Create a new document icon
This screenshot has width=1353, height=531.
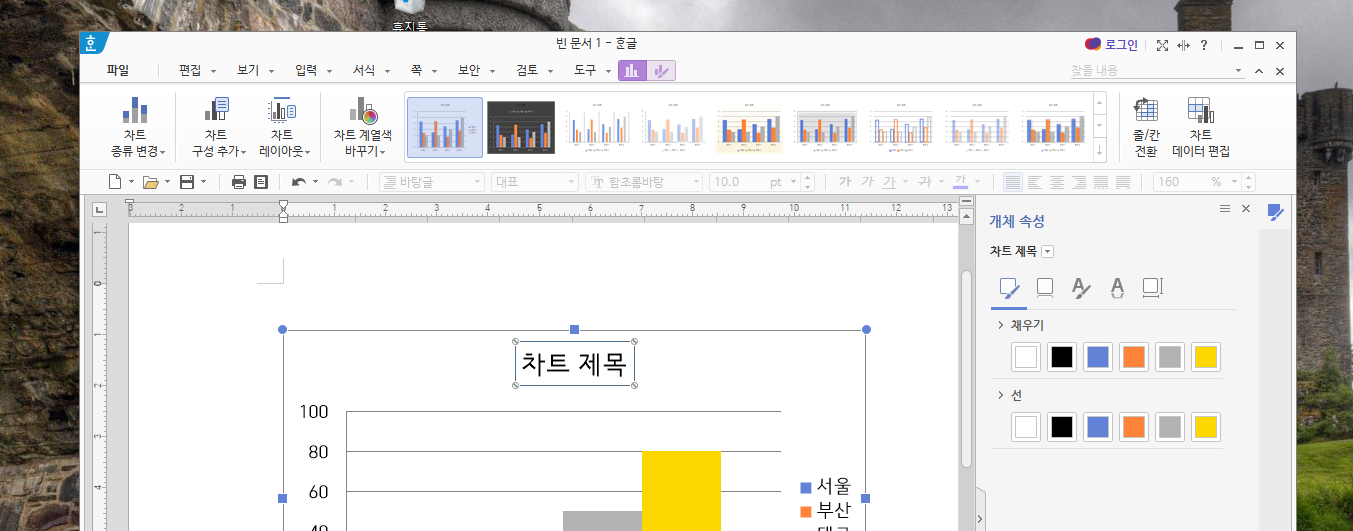click(114, 182)
